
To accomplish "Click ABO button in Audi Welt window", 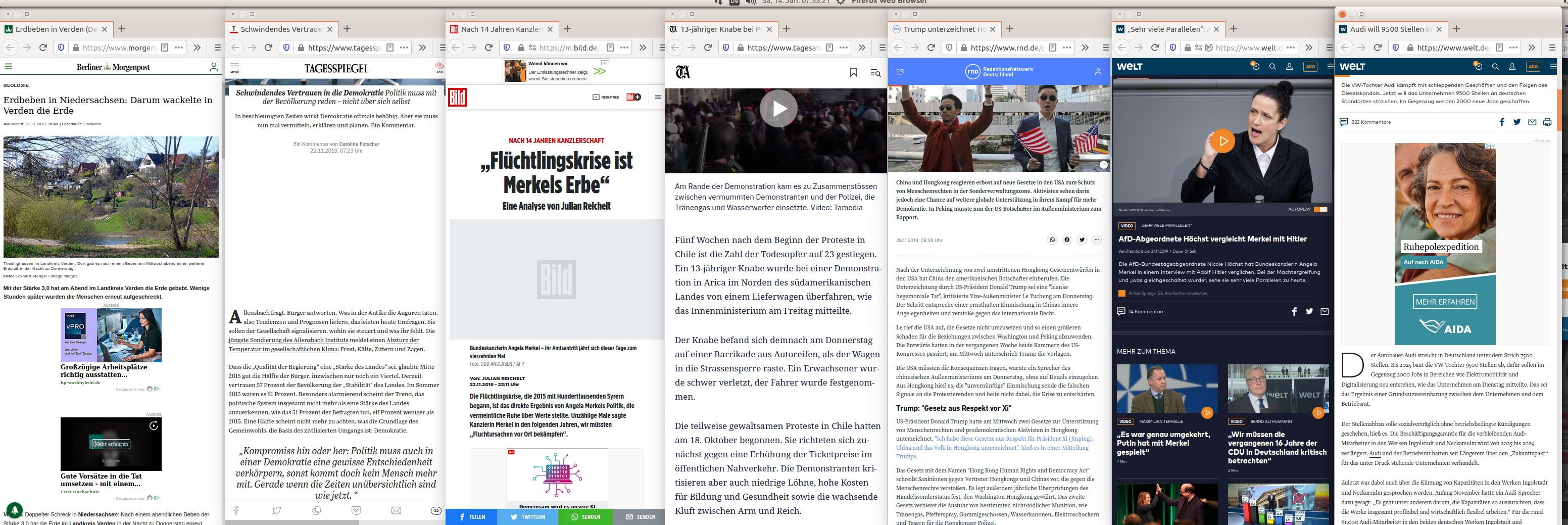I will (1533, 66).
